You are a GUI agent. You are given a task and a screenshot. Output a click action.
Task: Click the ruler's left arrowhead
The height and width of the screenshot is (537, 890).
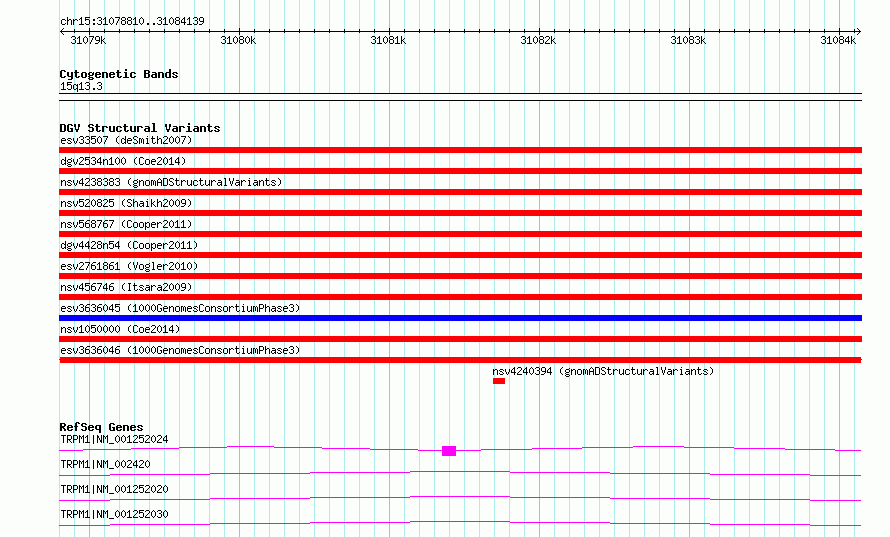coord(62,31)
